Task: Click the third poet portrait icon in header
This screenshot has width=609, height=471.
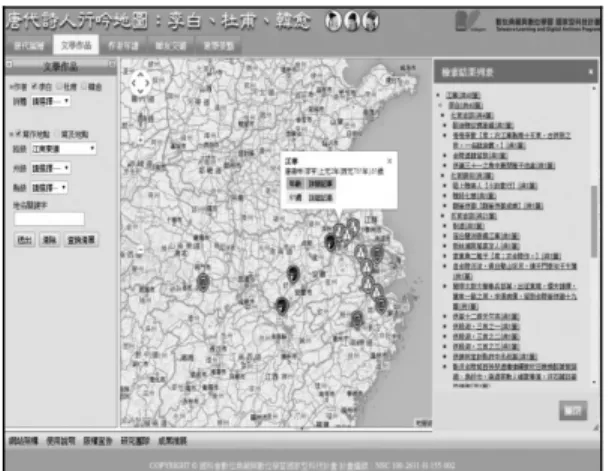Action: click(370, 21)
